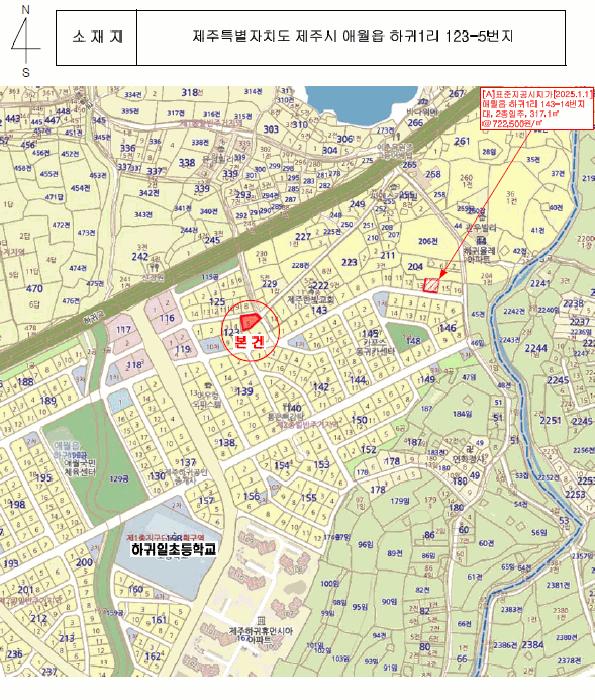Select block number 198
The image size is (595, 700).
[17, 504]
